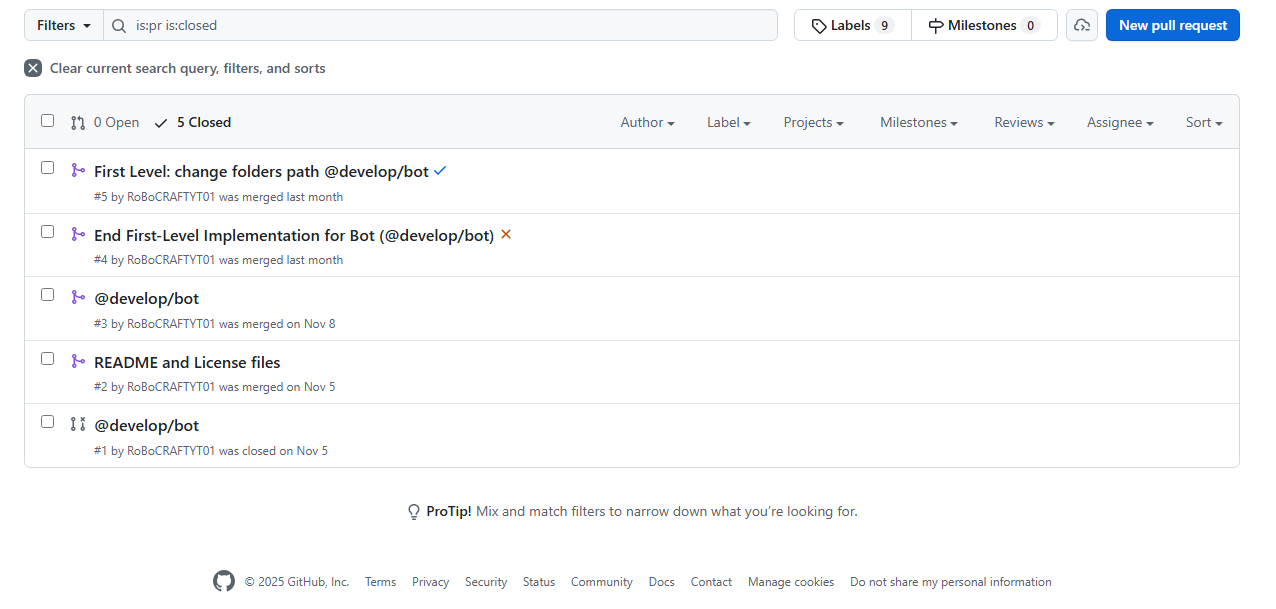Viewport: 1276px width, 609px height.
Task: Click the milestone signpost icon next to Milestones
Action: coord(938,24)
